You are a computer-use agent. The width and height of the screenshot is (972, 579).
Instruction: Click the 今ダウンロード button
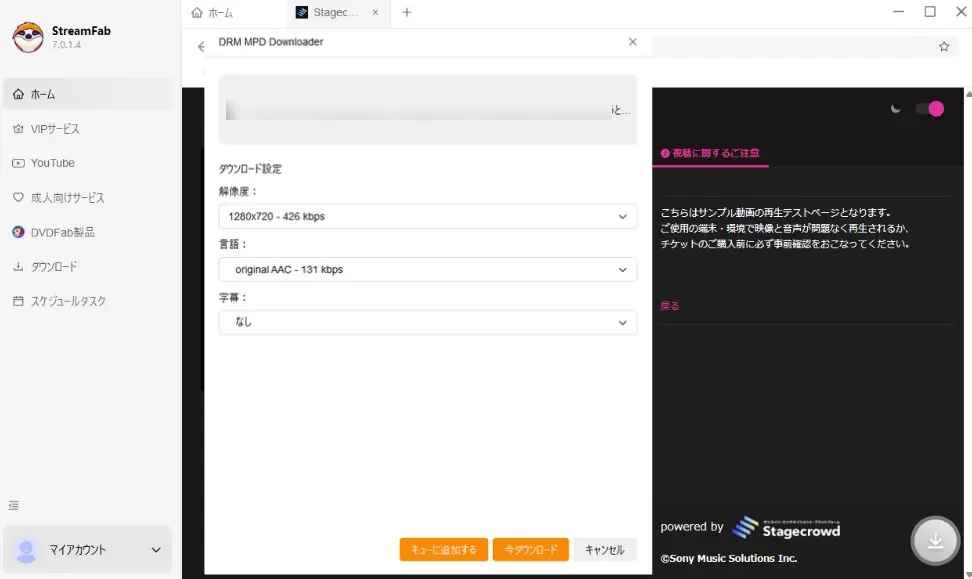click(x=531, y=549)
